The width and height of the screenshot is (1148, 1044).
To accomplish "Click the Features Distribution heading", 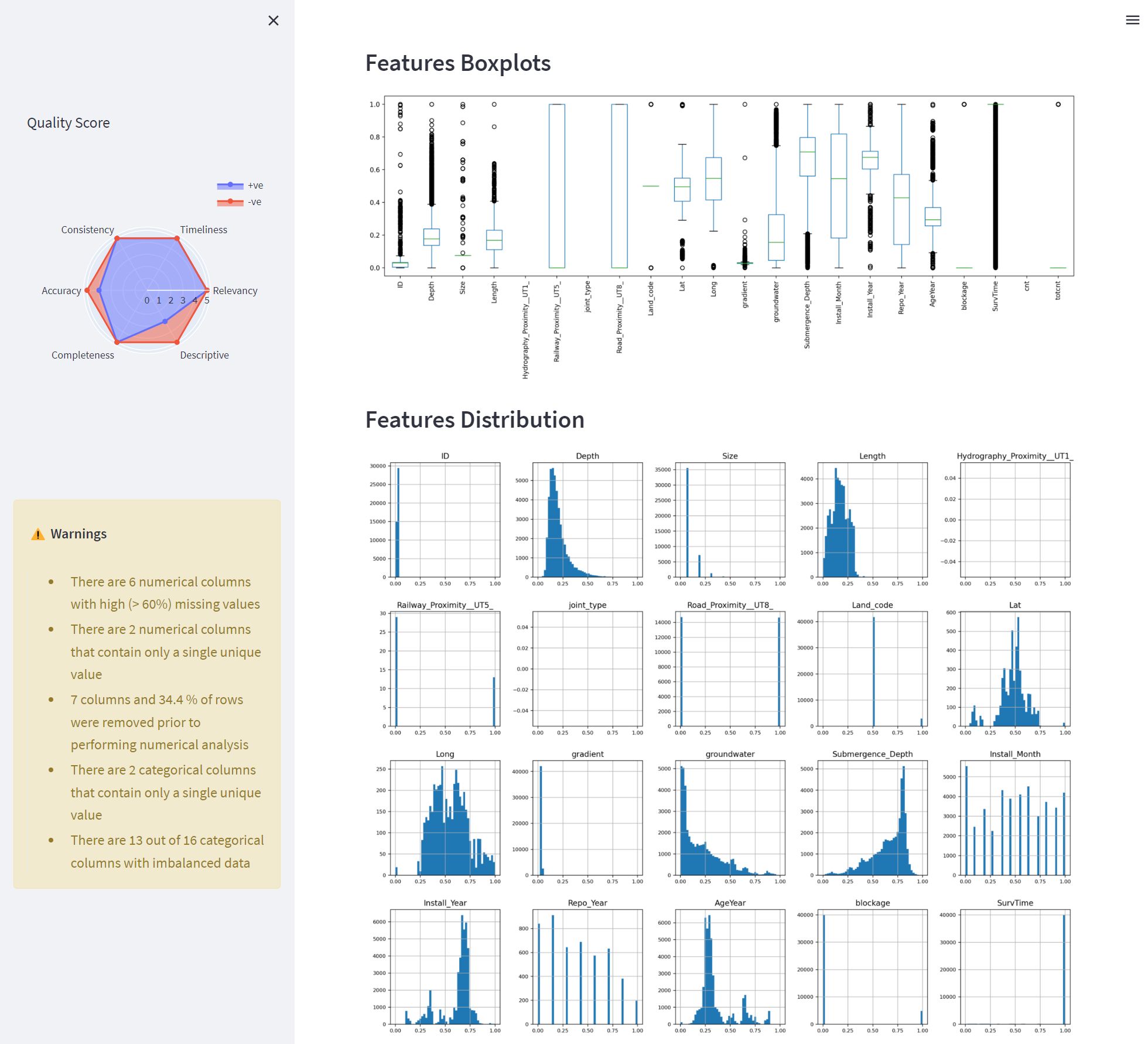I will 474,419.
